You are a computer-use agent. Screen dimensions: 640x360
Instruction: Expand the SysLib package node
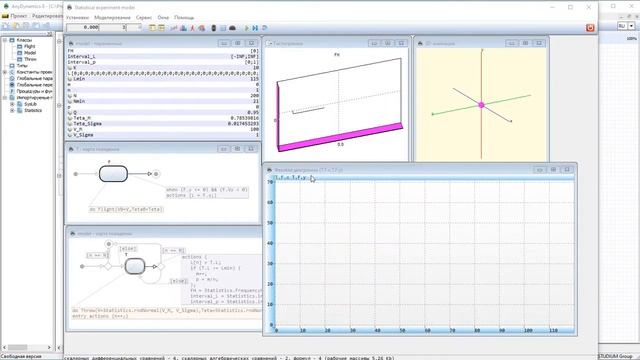pos(12,104)
